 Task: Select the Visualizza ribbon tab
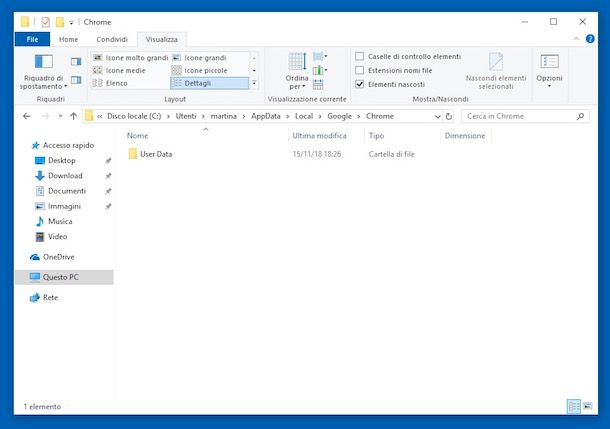point(162,39)
